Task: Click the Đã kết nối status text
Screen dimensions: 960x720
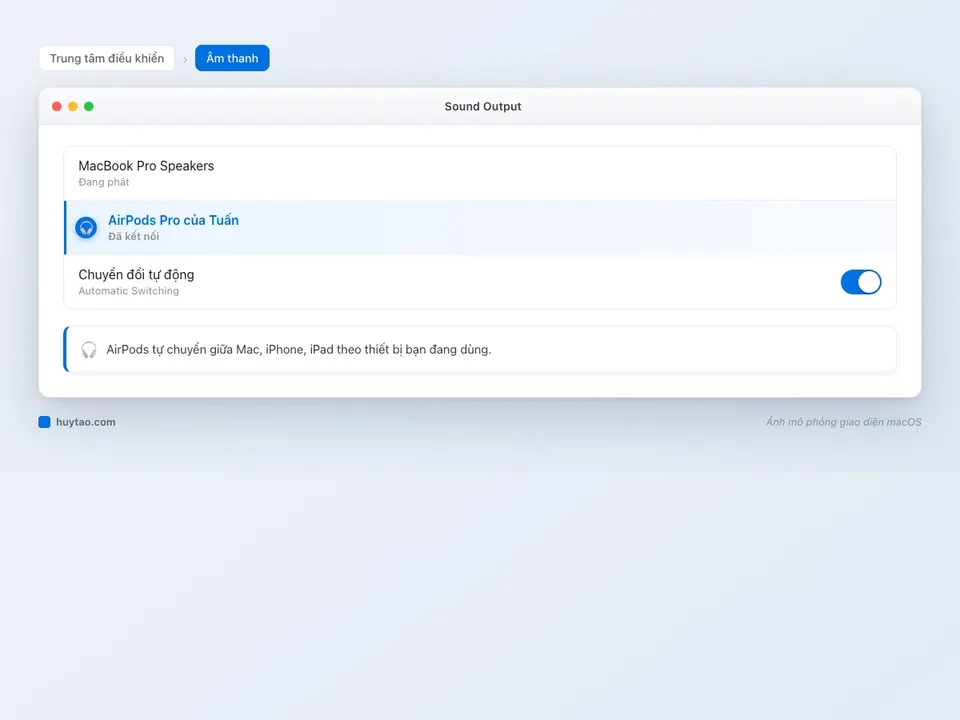Action: [x=133, y=236]
